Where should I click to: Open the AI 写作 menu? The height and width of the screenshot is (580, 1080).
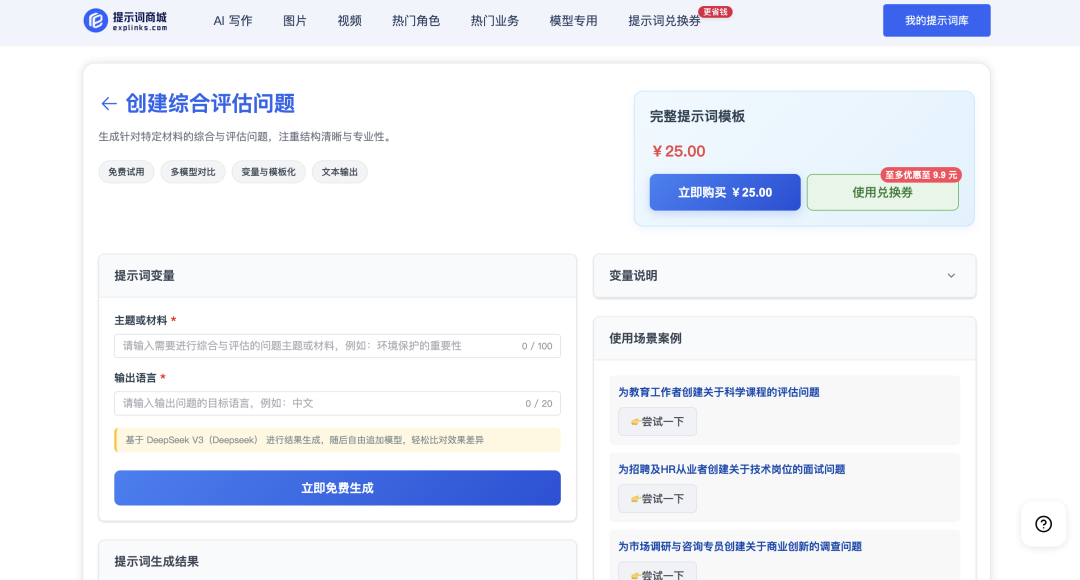click(233, 21)
